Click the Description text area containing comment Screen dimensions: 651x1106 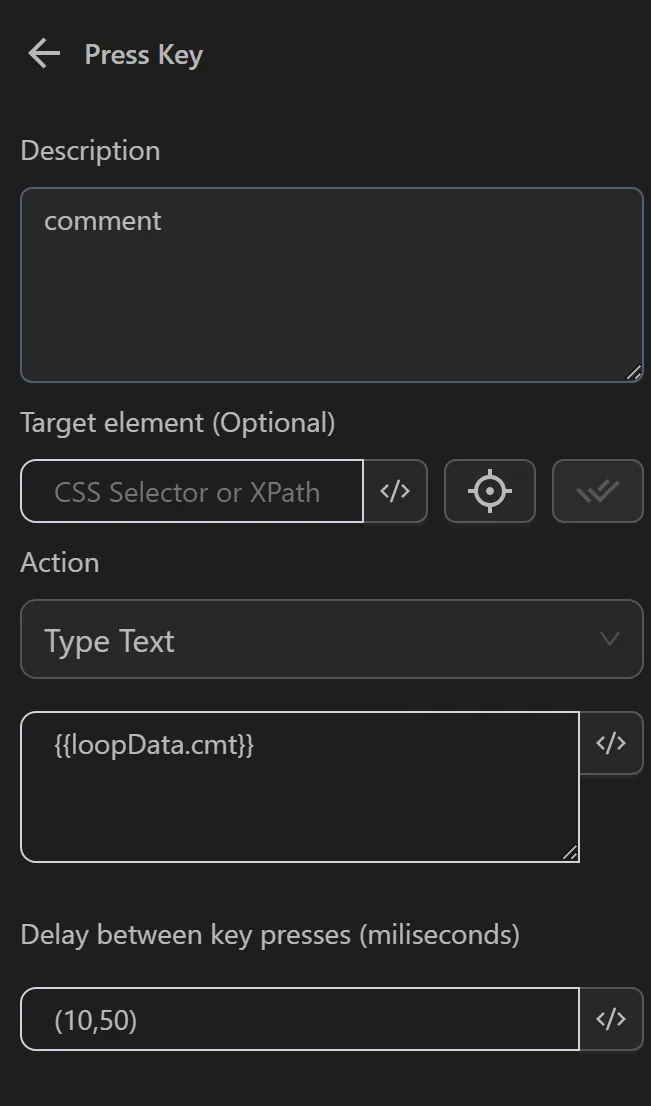pos(332,284)
